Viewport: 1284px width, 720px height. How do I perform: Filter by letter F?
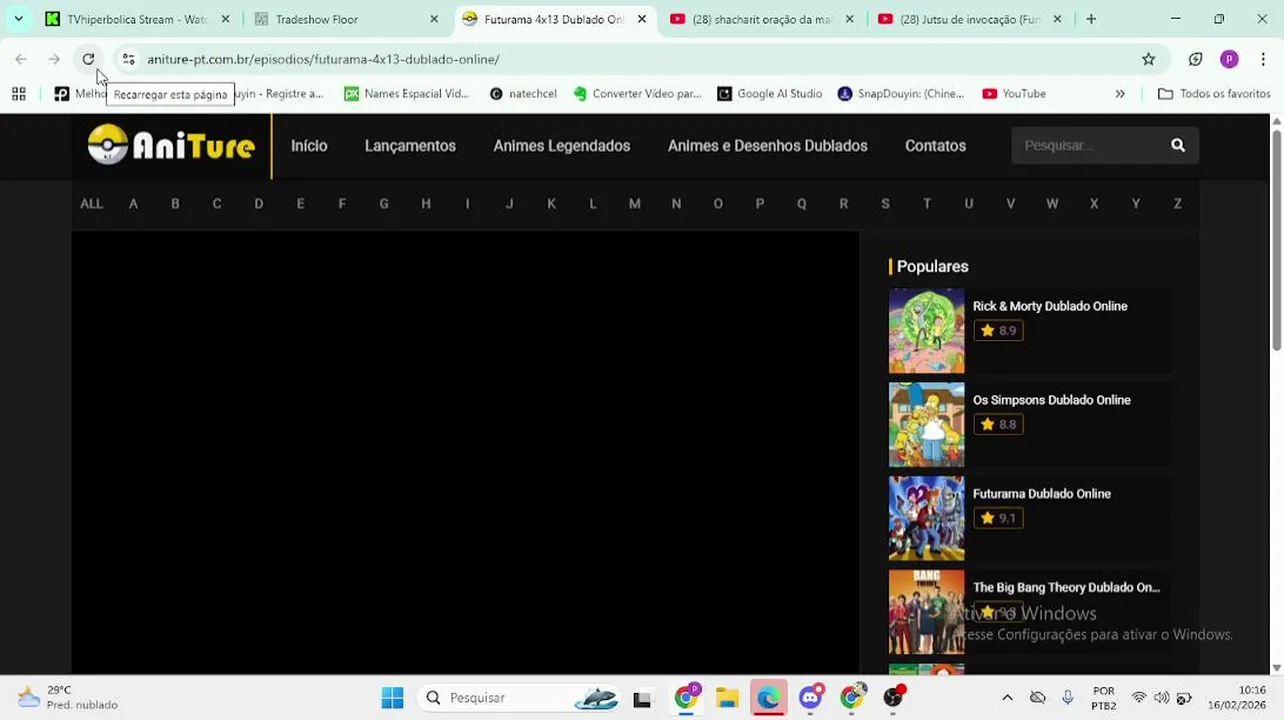pos(342,204)
